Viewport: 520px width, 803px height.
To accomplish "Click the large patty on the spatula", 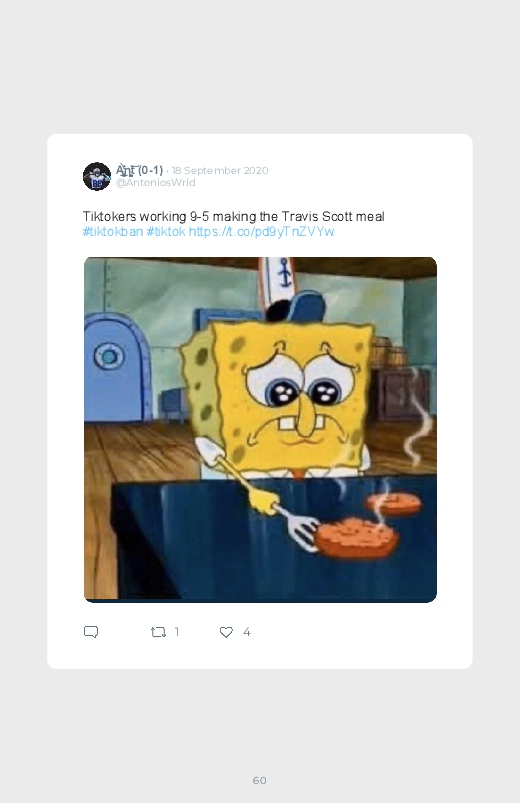I will coord(356,538).
